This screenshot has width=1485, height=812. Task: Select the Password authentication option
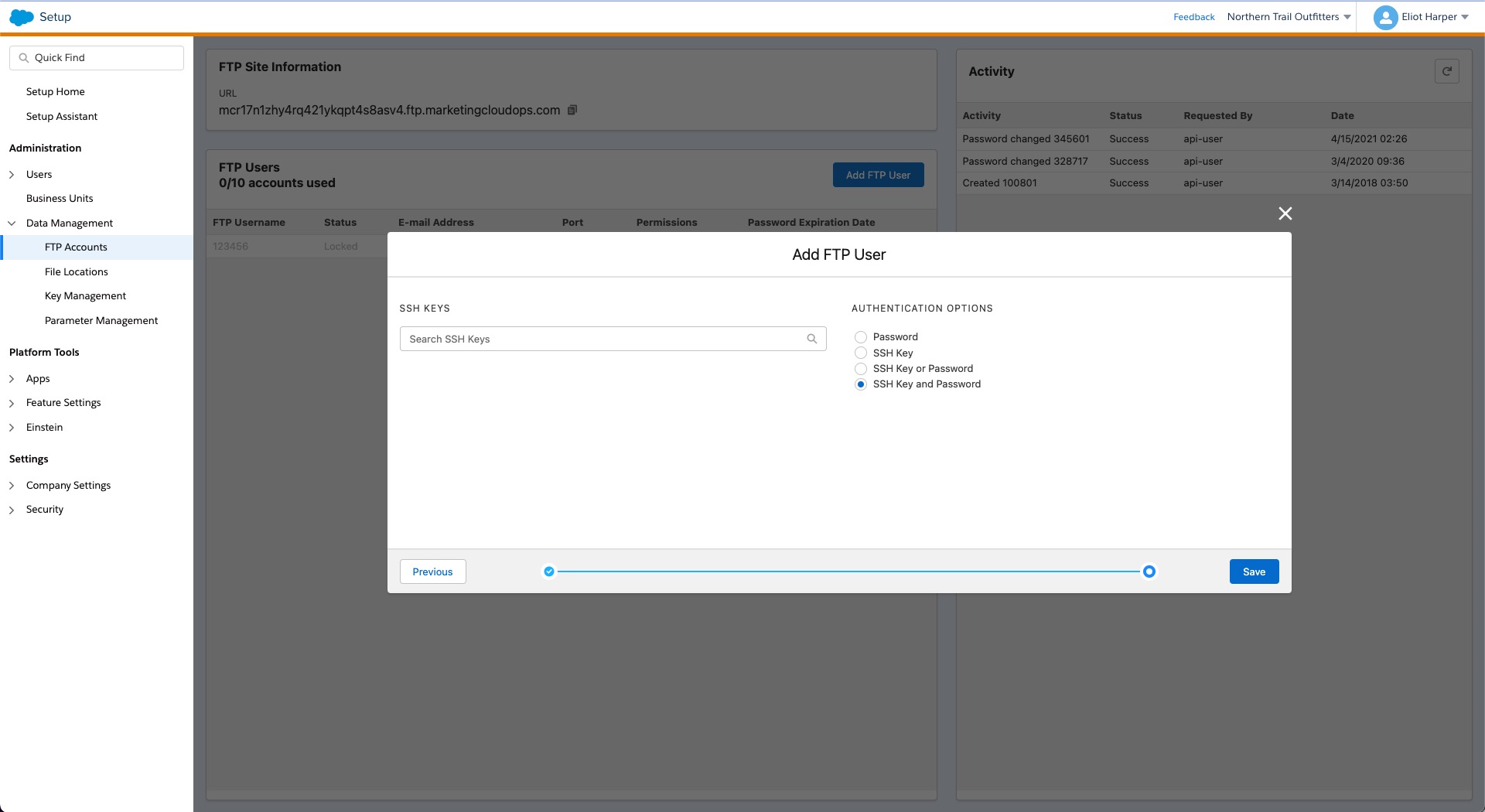pyautogui.click(x=861, y=337)
